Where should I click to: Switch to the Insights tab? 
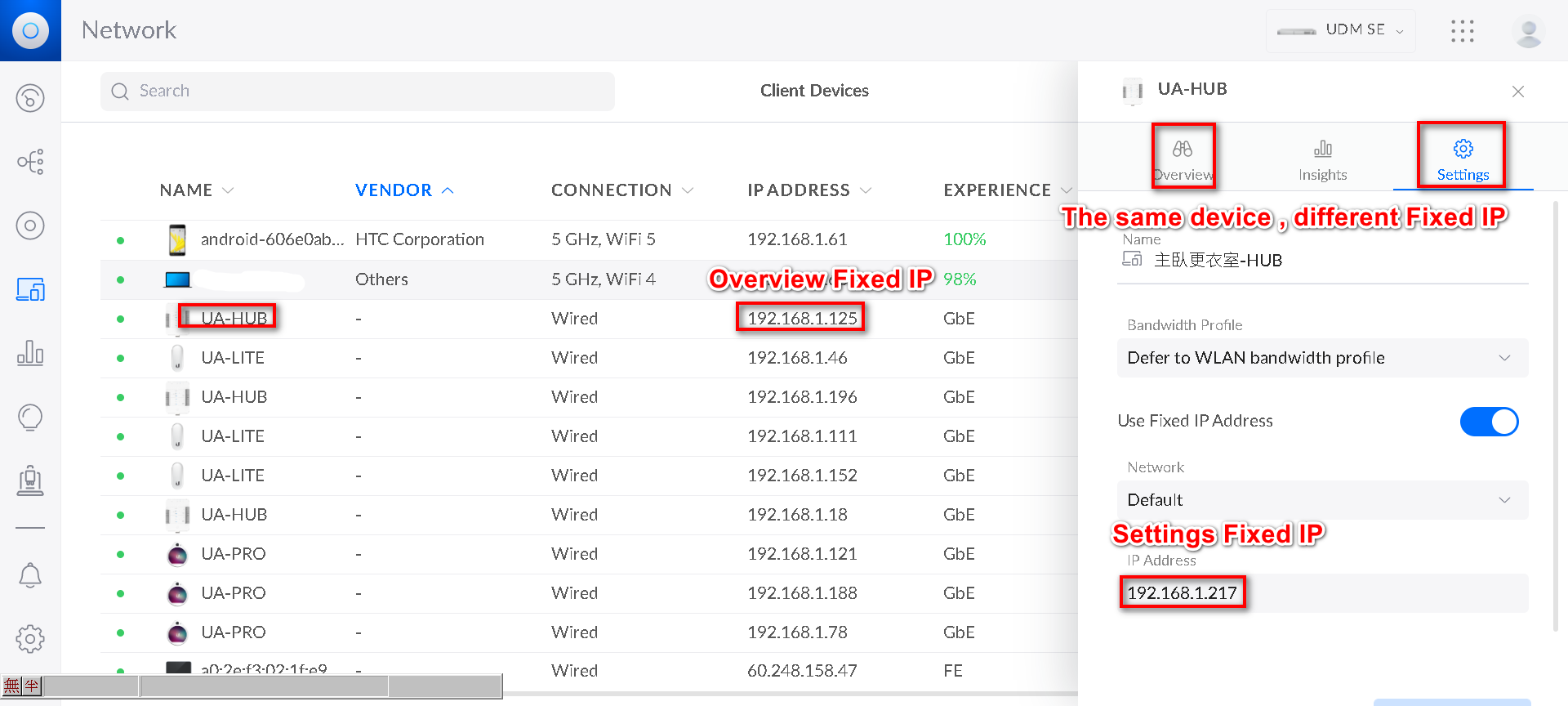1322,159
